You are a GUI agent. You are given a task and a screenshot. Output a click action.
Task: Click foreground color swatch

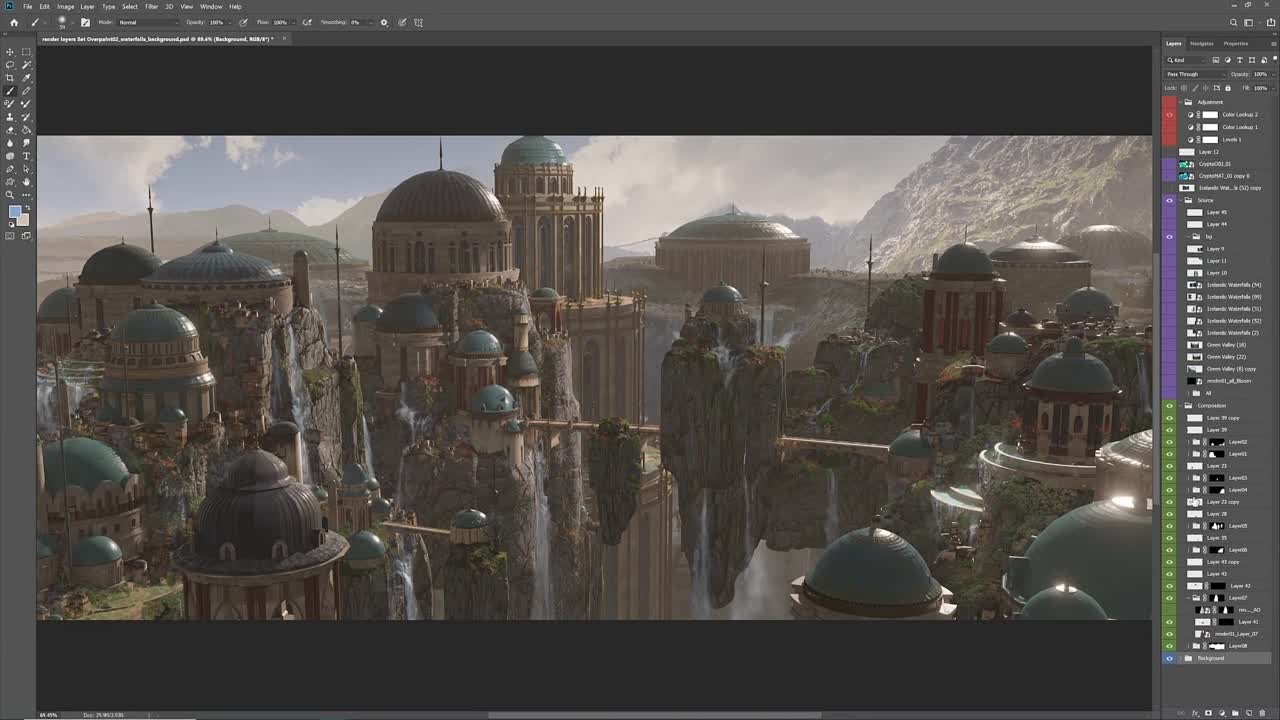(x=14, y=210)
